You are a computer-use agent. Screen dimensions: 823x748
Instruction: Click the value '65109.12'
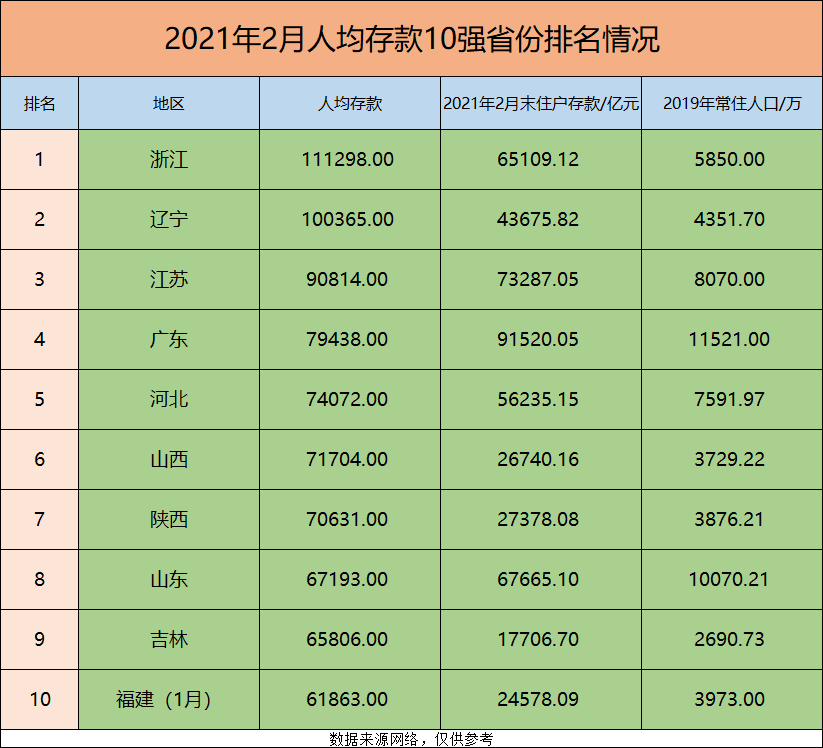tap(538, 160)
